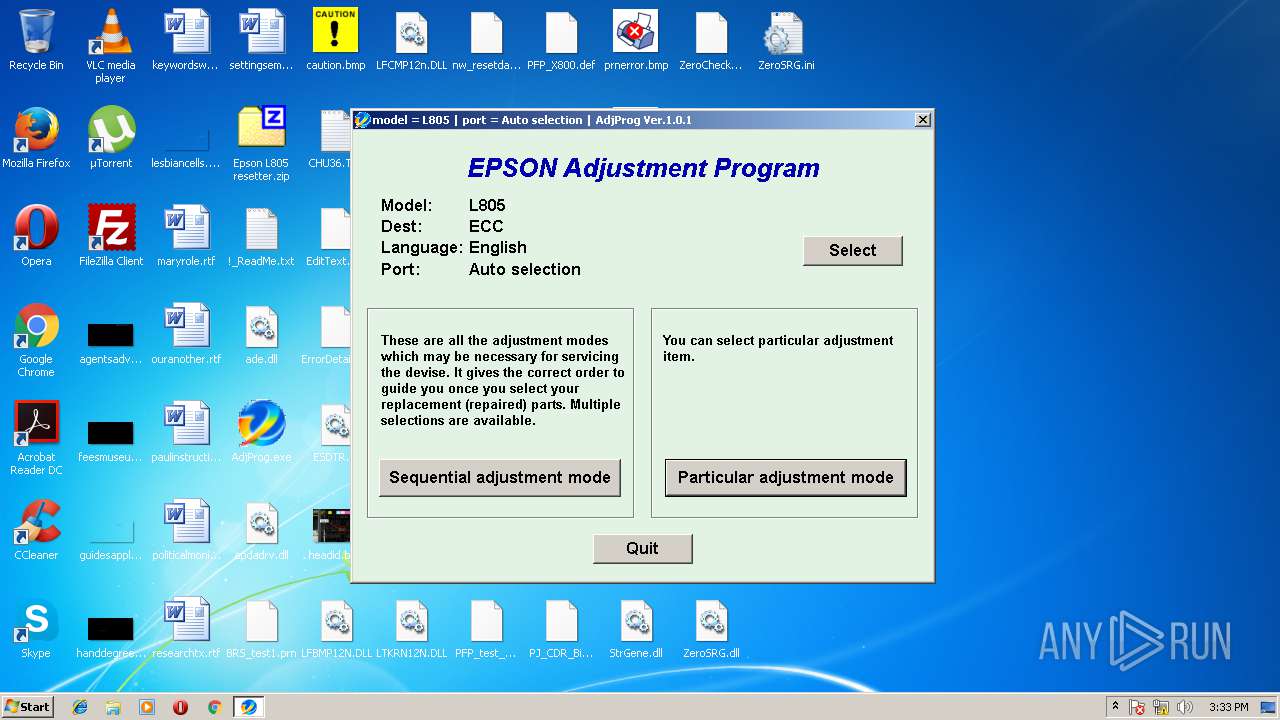The width and height of the screenshot is (1280, 720).
Task: Click the 'L805' model value
Action: pyautogui.click(x=487, y=205)
